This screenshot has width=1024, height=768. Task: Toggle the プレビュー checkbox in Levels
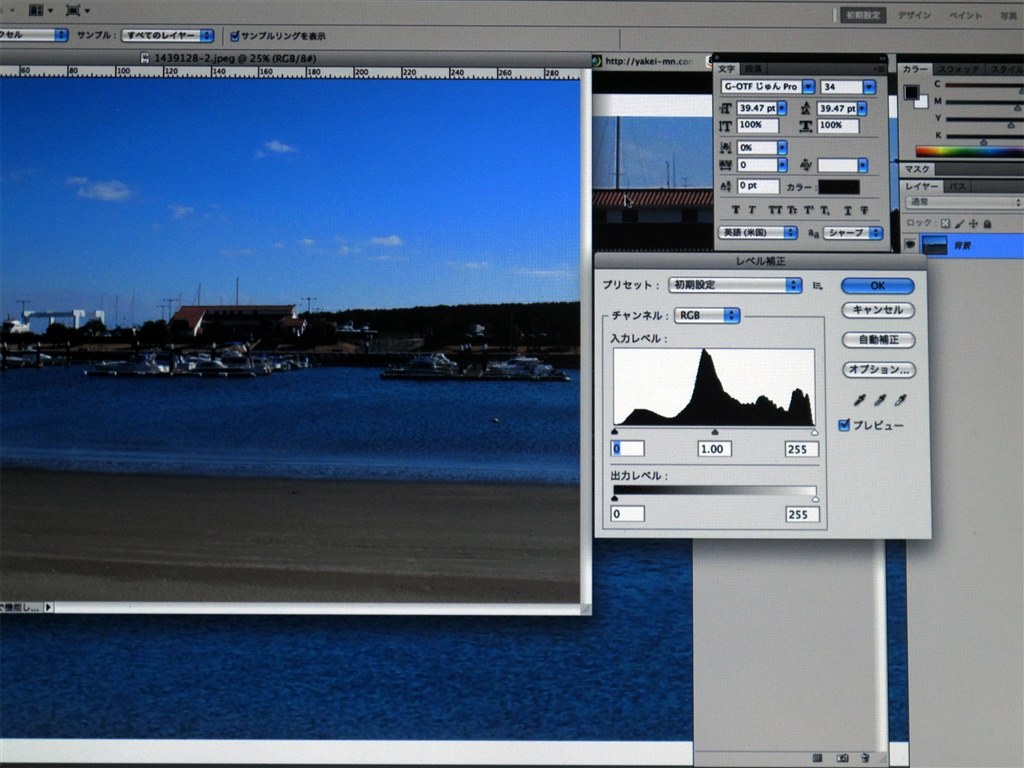tap(844, 425)
